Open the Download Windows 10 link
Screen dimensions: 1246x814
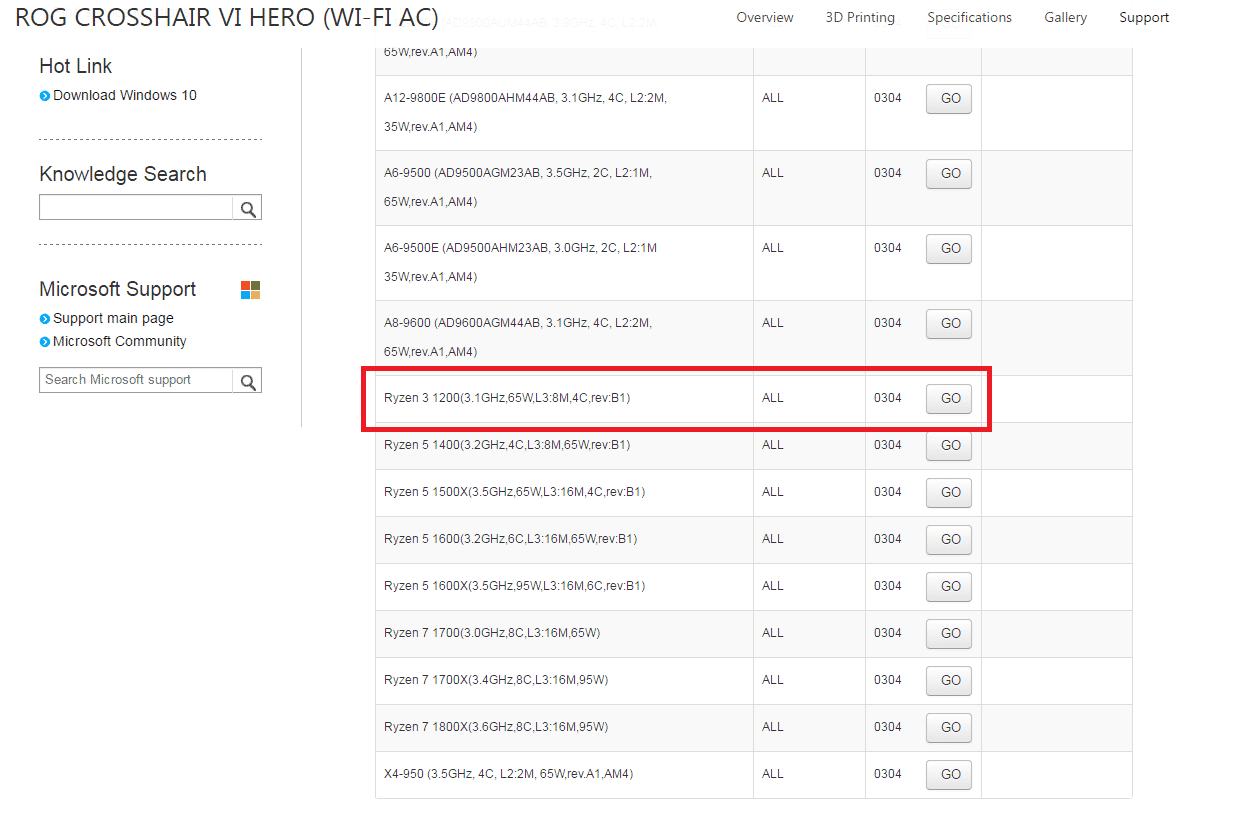point(125,95)
